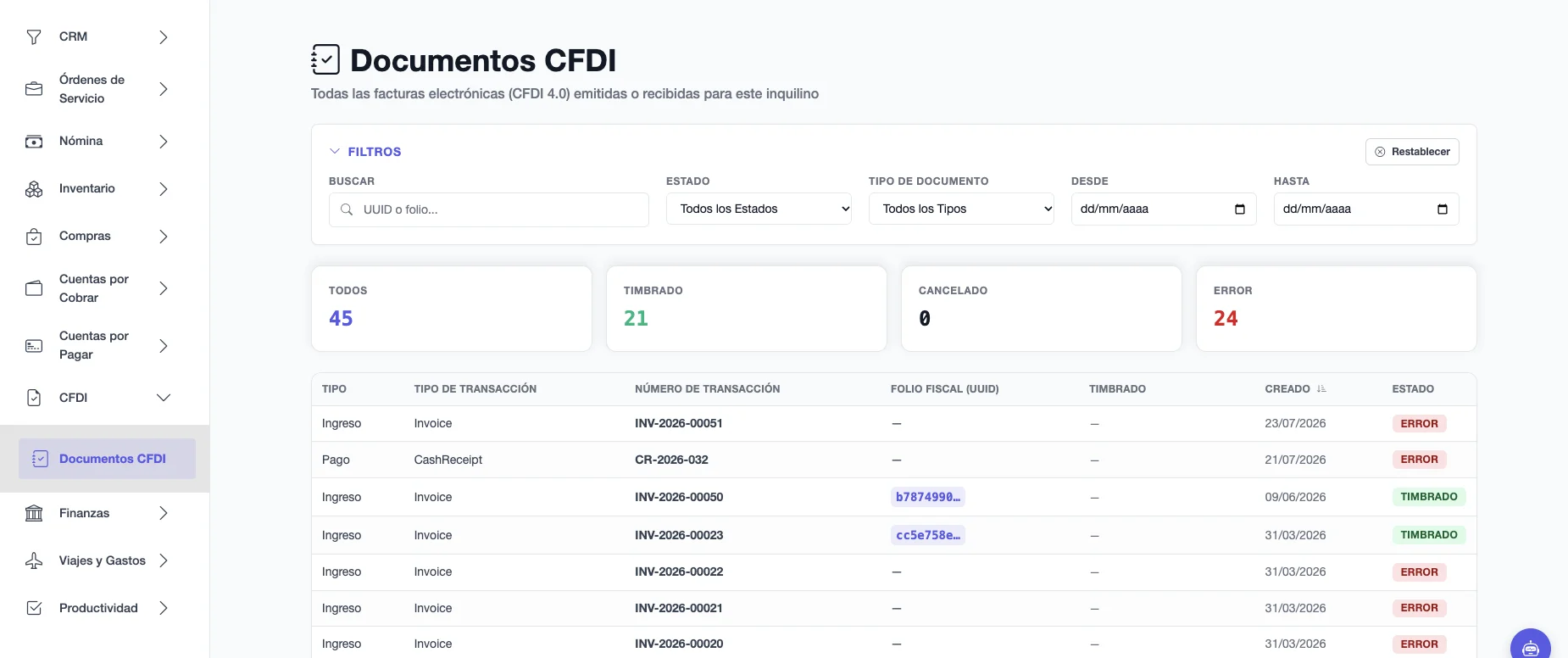This screenshot has width=1568, height=658.
Task: Click transaction number INV-2026-00051
Action: (679, 423)
